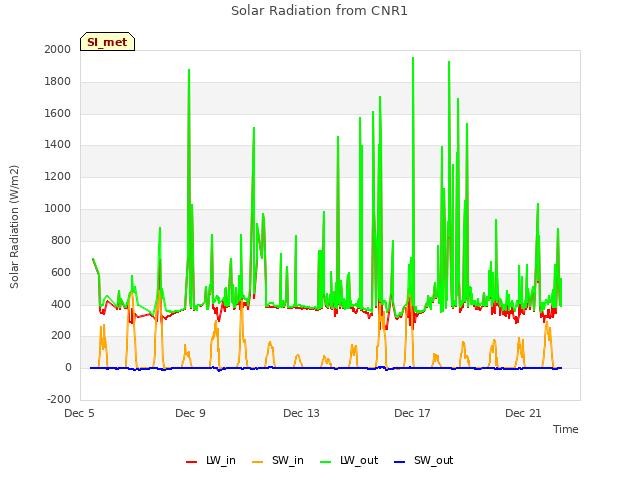Click the 1800 y-axis tick label
This screenshot has height=480, width=640.
(x=58, y=82)
